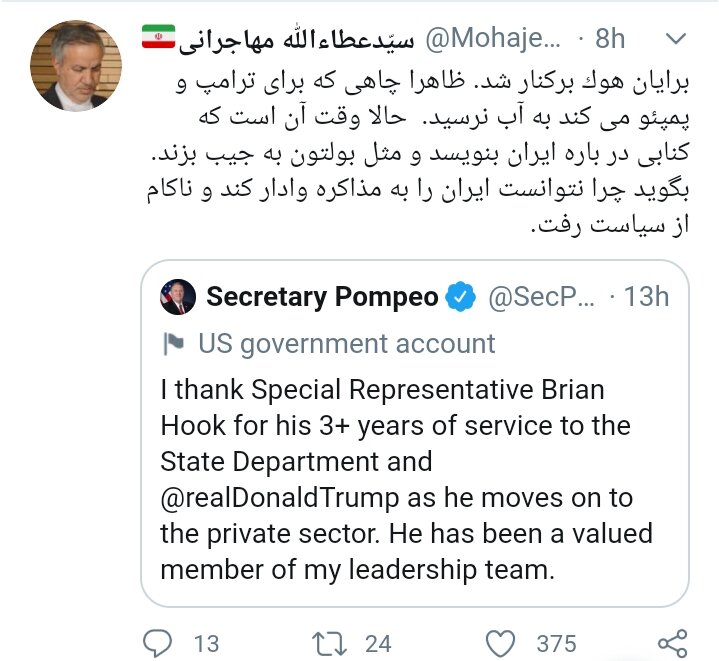The height and width of the screenshot is (661, 719).
Task: Click the gray flag icon for government account
Action: point(173,344)
